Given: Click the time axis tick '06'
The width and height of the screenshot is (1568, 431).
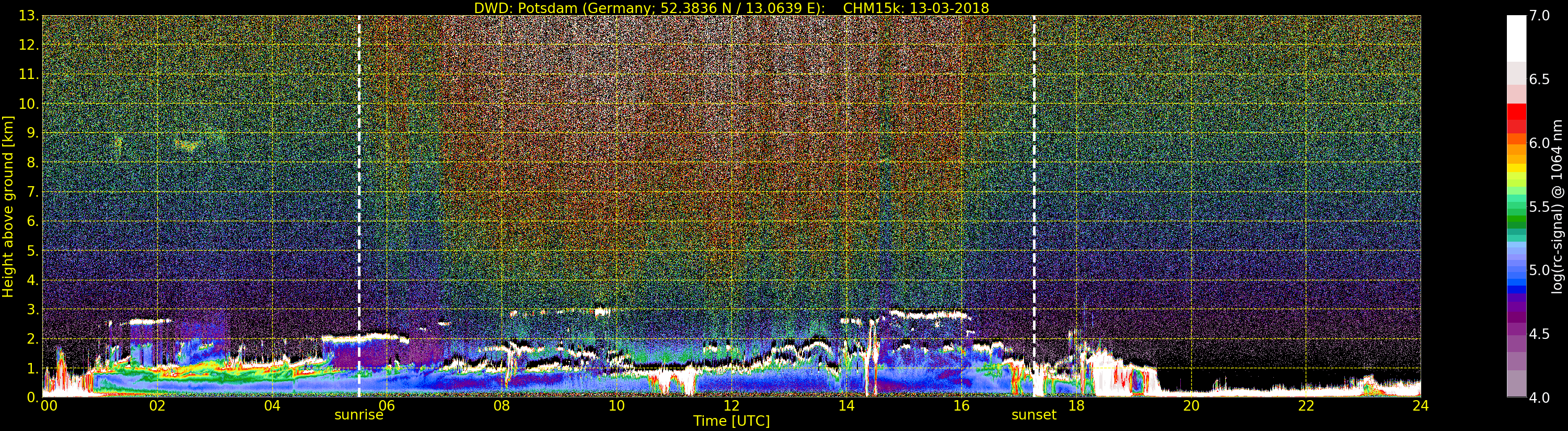Looking at the screenshot, I should (387, 406).
